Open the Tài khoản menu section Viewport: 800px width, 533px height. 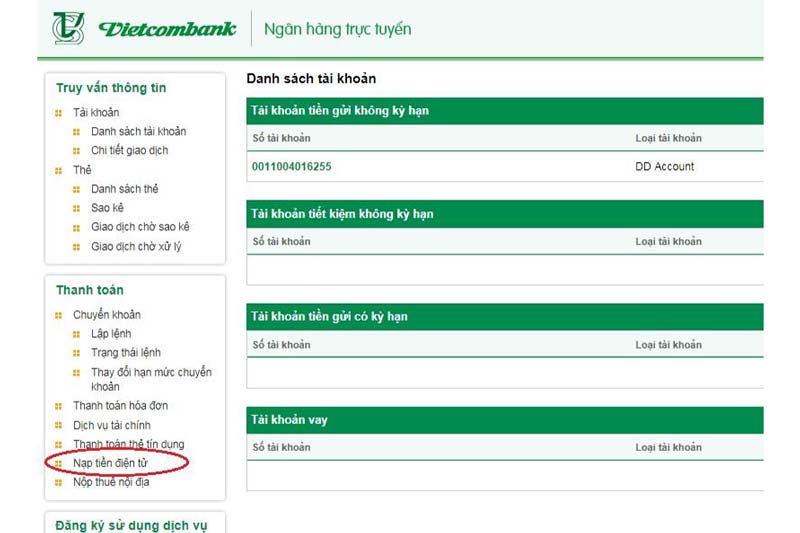(96, 112)
